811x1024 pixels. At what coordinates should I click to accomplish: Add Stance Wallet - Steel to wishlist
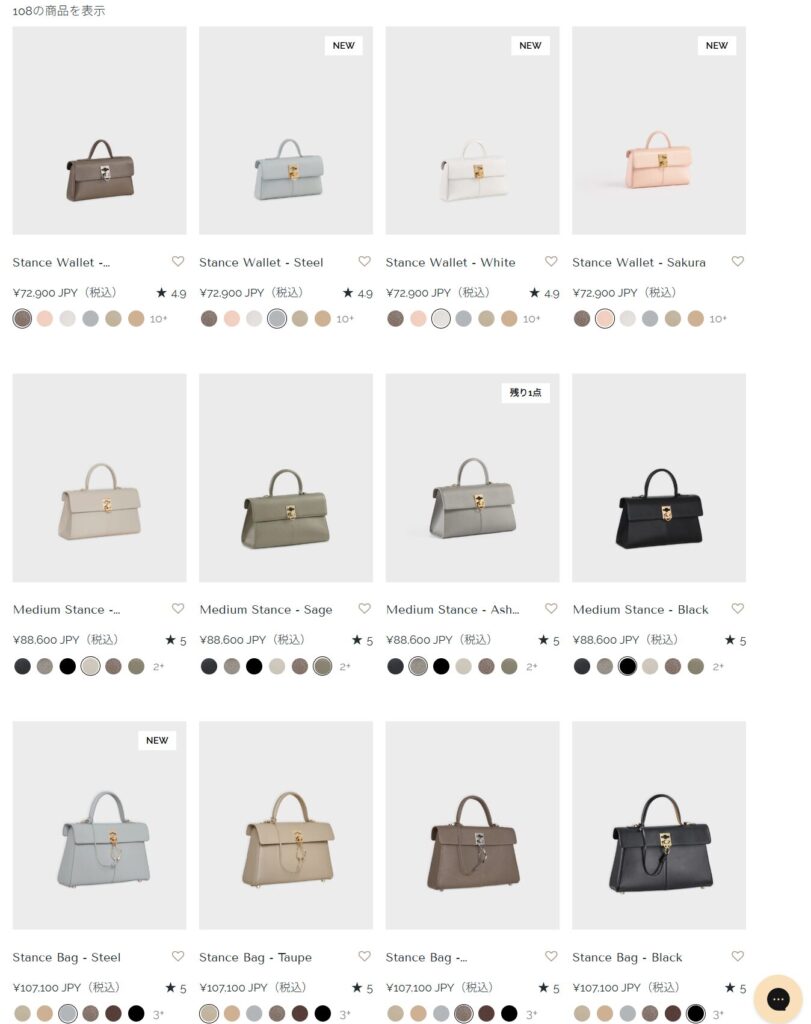(364, 261)
